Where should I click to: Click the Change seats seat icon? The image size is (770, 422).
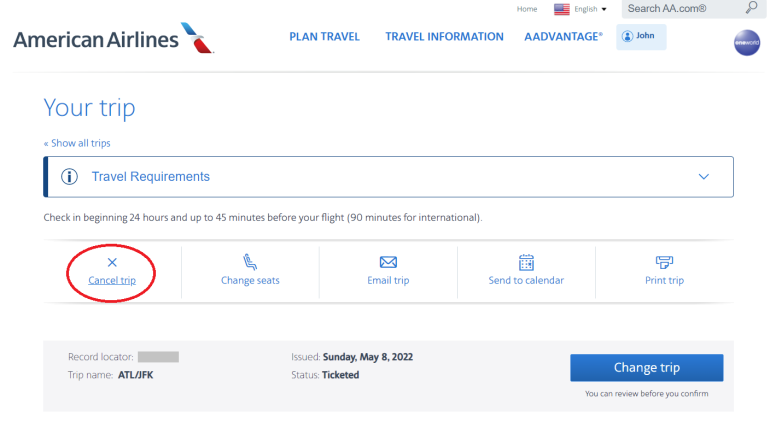[250, 262]
